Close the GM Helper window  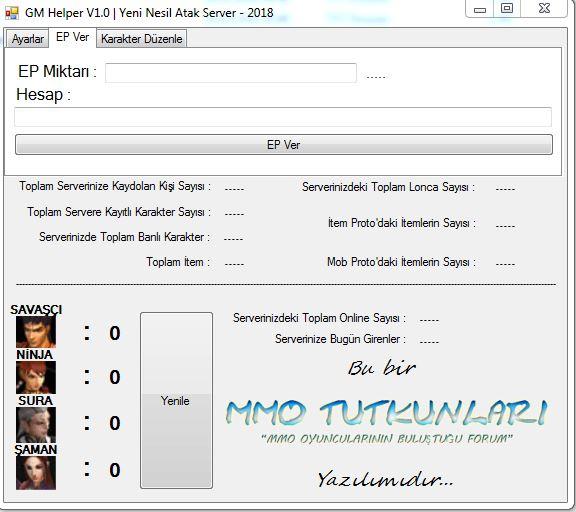(x=544, y=9)
